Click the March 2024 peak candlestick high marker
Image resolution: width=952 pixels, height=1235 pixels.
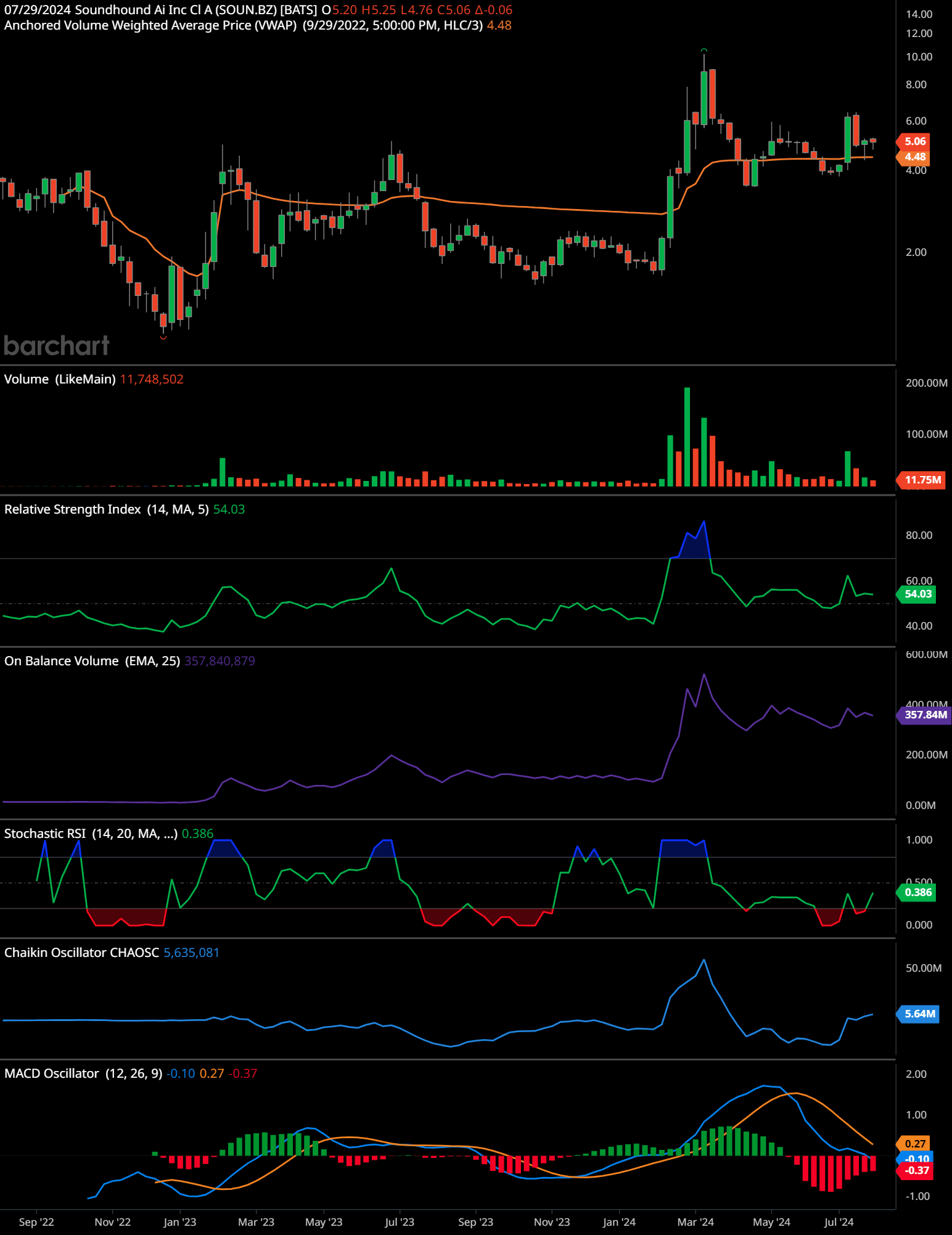click(704, 50)
